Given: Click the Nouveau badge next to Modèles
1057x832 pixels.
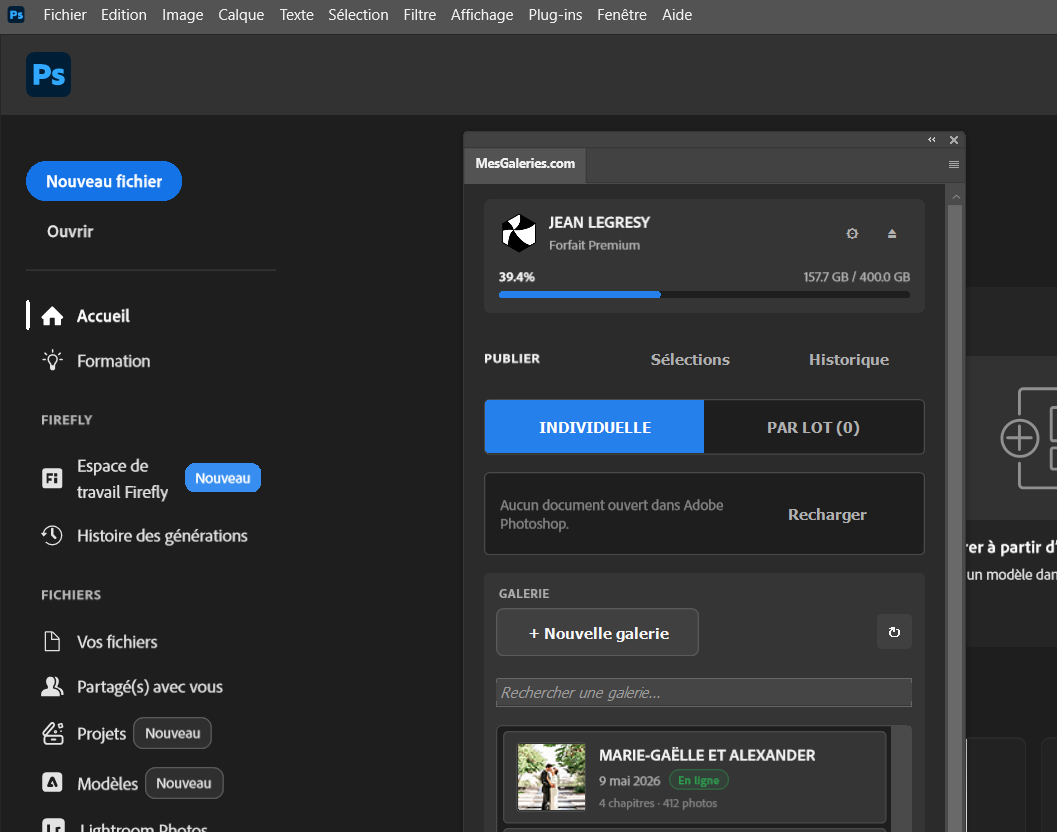Looking at the screenshot, I should [184, 783].
